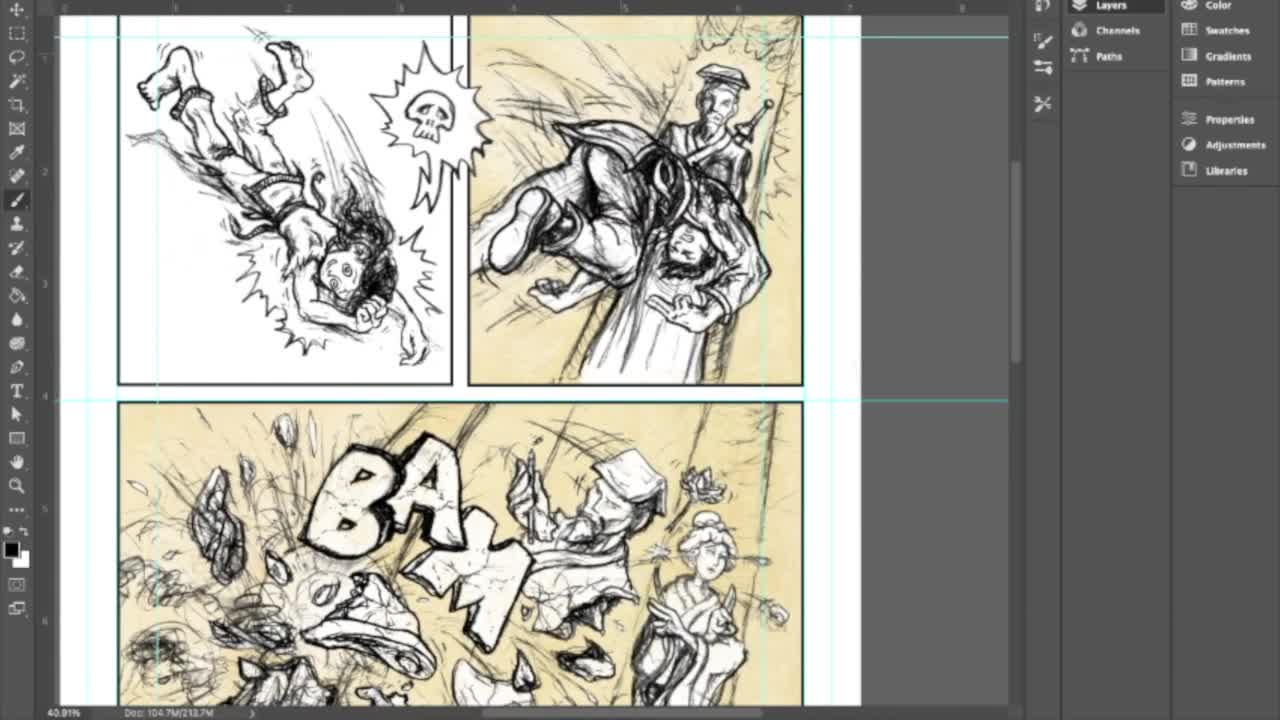Screen dimensions: 1280x720
Task: Open the Gradients panel
Action: (1216, 56)
